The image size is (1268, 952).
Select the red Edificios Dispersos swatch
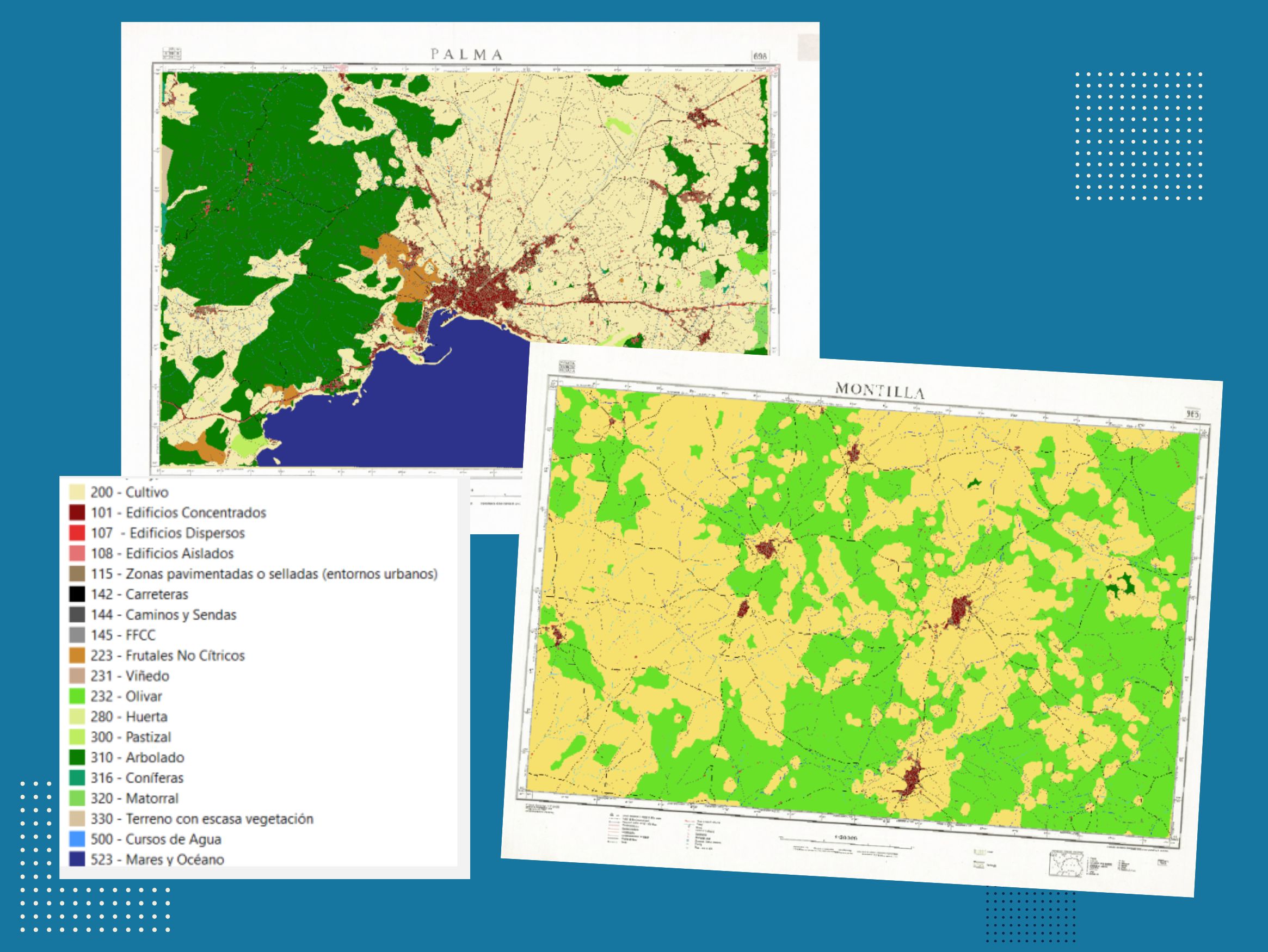coord(77,533)
